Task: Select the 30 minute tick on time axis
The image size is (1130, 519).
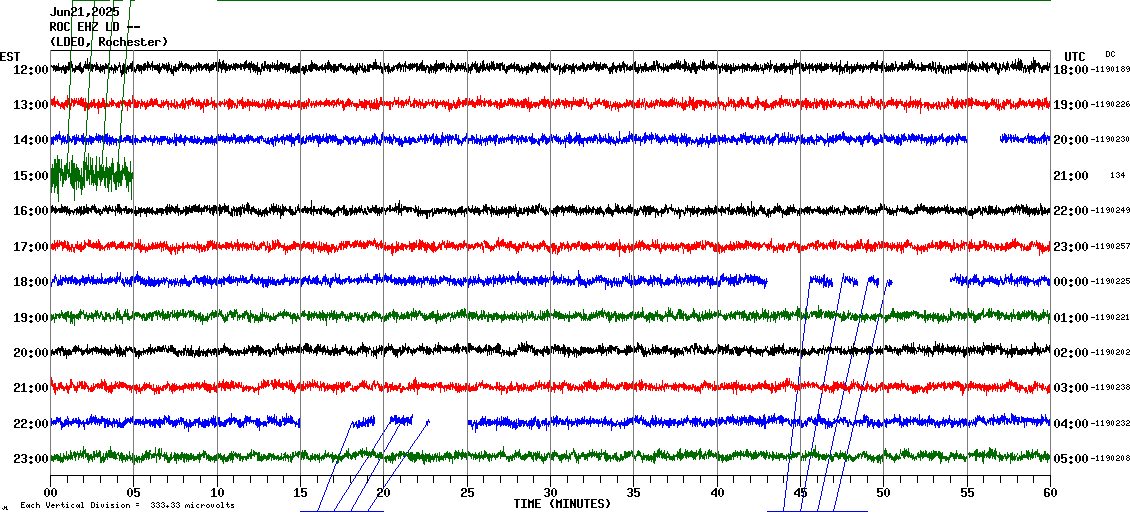Action: pyautogui.click(x=550, y=492)
